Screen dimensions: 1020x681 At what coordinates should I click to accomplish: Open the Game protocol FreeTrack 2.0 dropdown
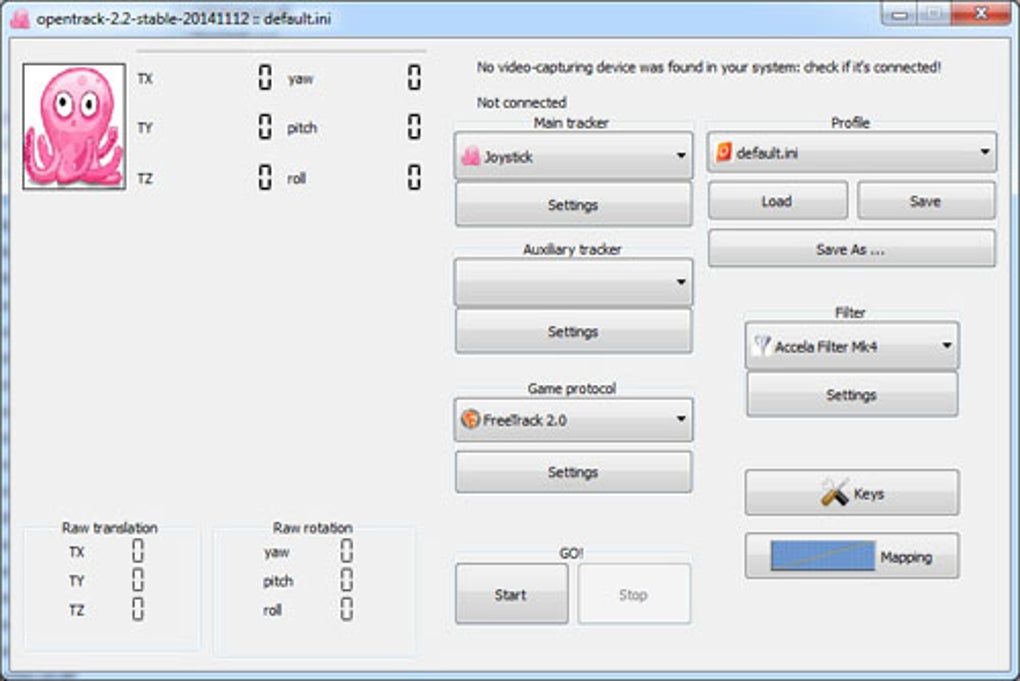pos(573,419)
